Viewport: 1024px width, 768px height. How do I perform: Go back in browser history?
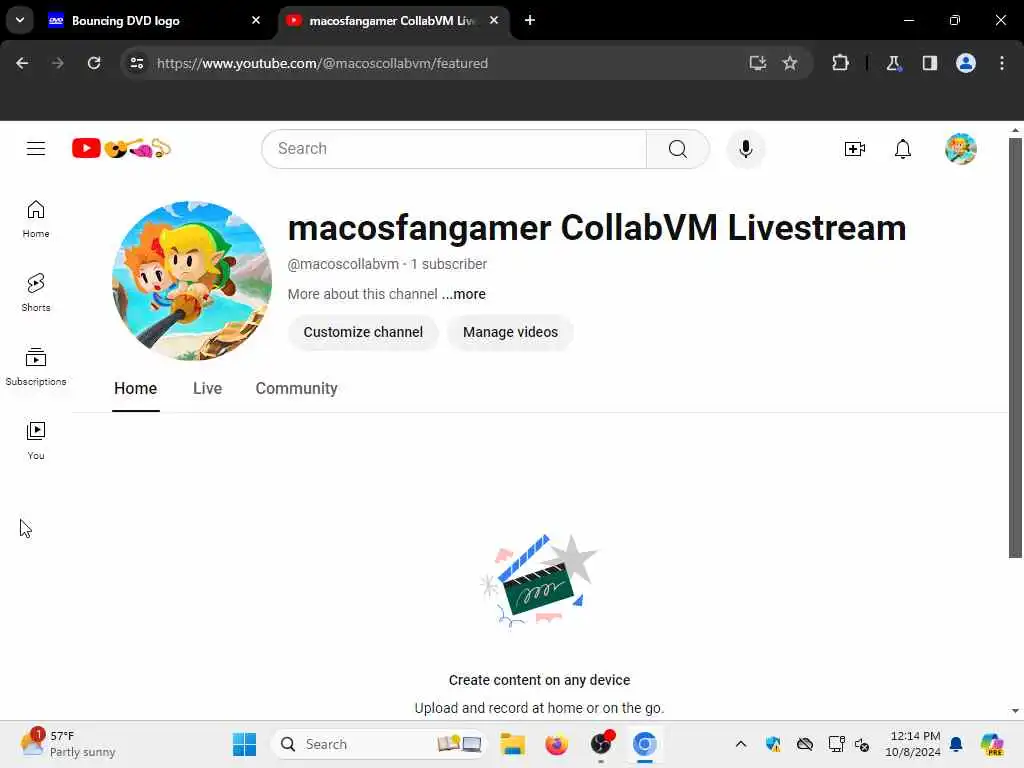(x=22, y=63)
